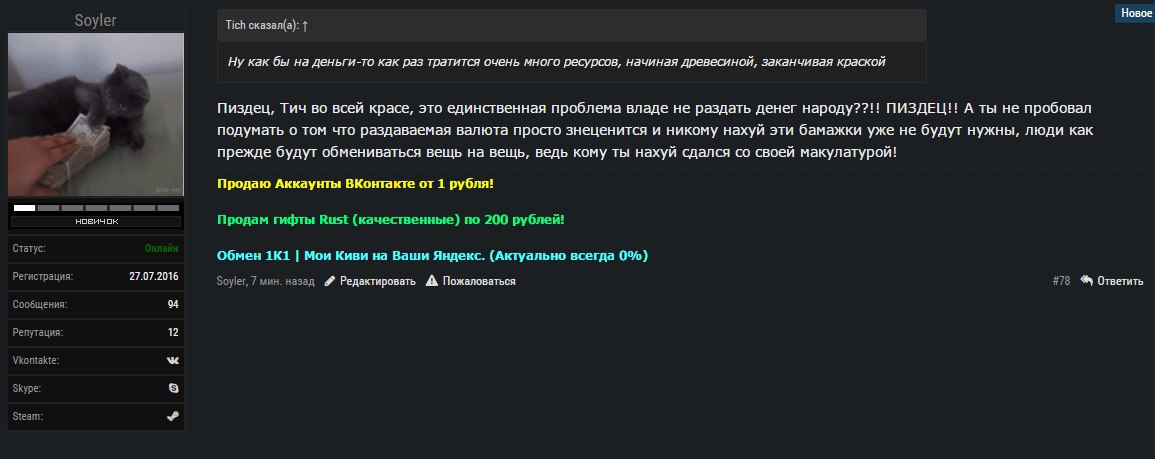Image resolution: width=1155 pixels, height=459 pixels.
Task: Open the Steam profile icon
Action: [x=173, y=415]
